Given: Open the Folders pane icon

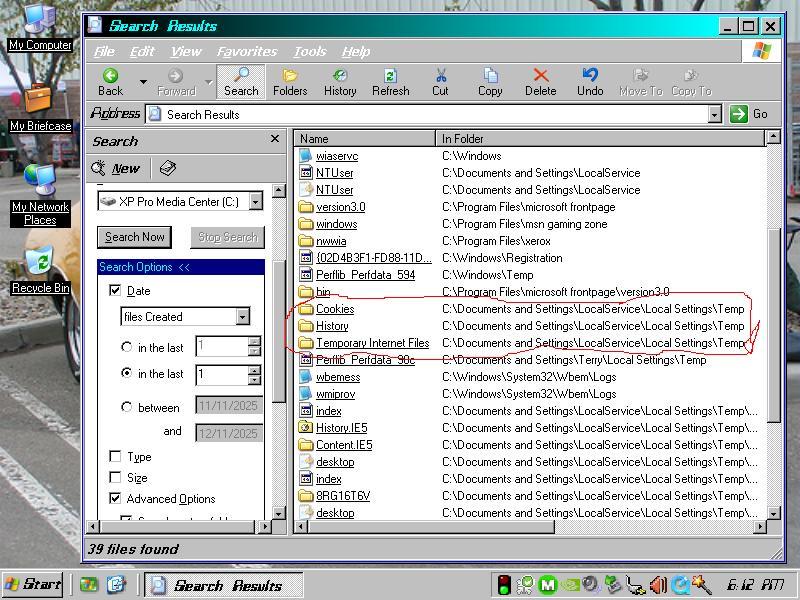Looking at the screenshot, I should point(290,77).
